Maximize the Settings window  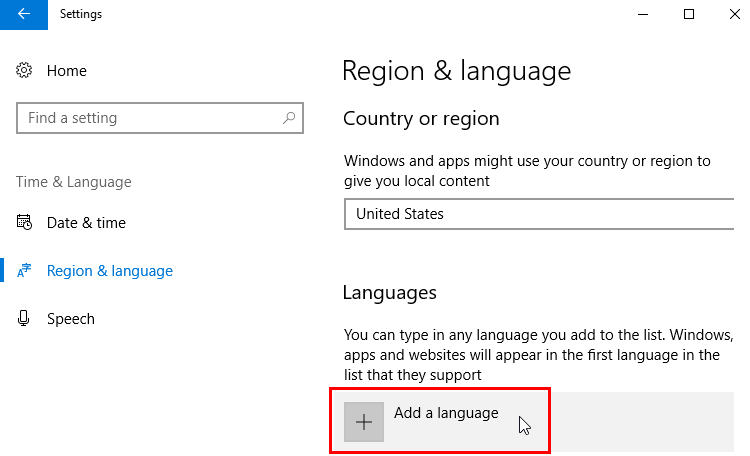[x=689, y=14]
